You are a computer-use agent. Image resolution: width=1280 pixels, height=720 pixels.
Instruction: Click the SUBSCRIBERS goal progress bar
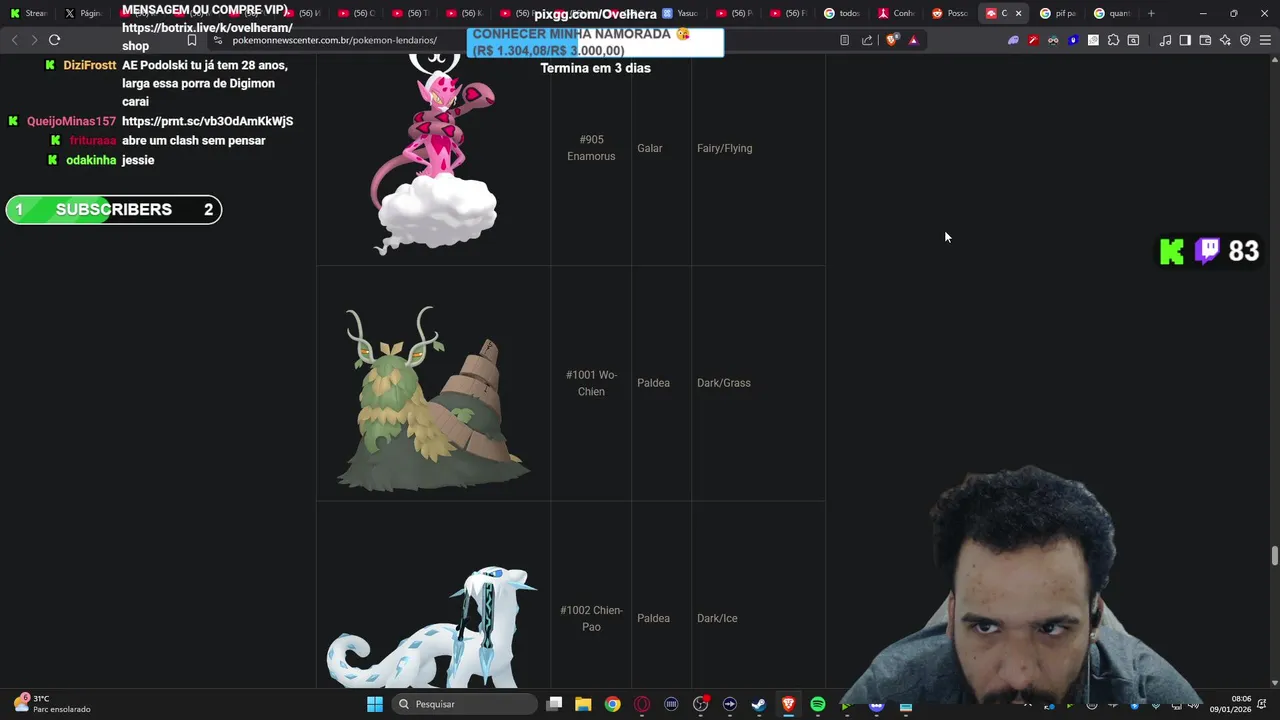(114, 210)
